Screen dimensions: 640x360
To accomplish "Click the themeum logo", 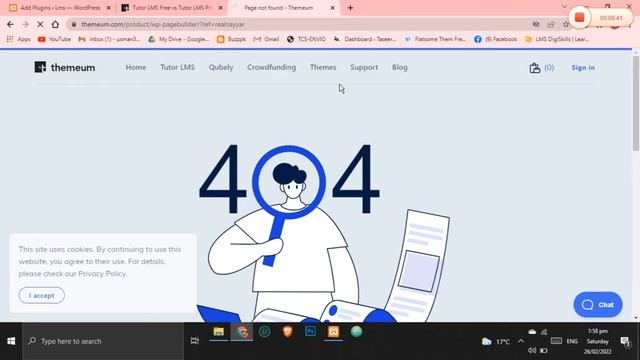I will tap(64, 67).
